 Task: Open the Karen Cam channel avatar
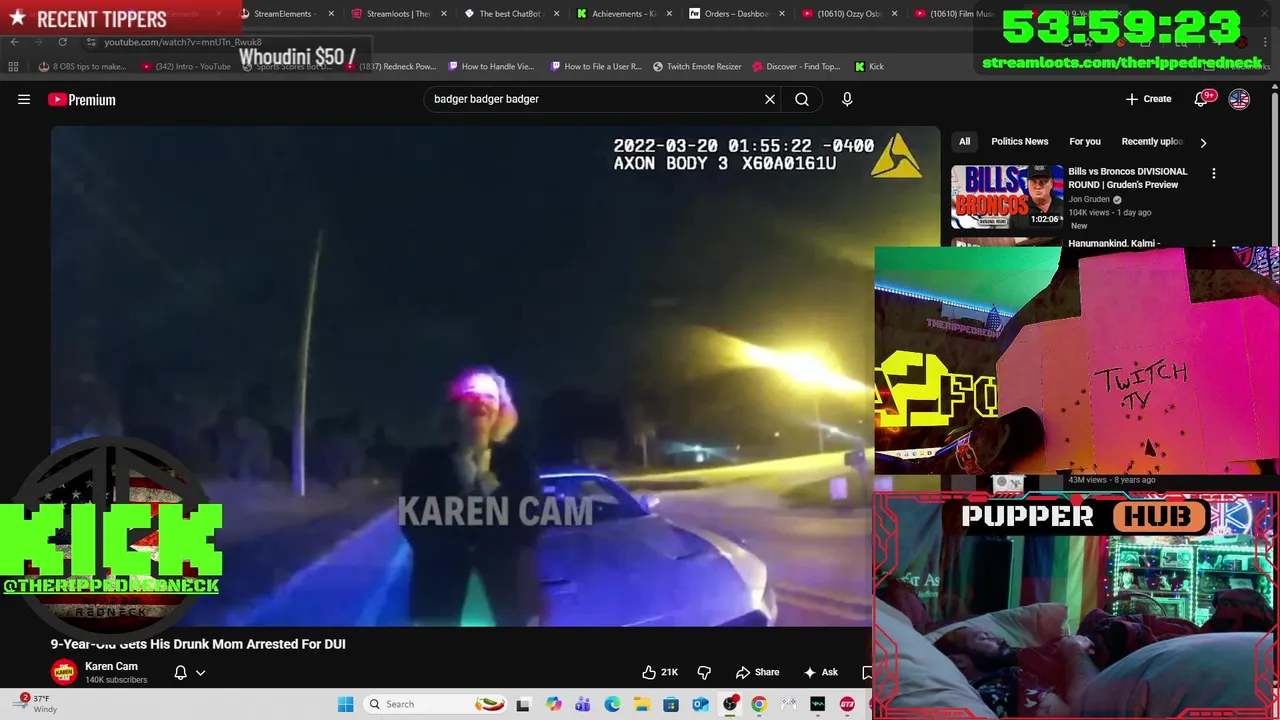pyautogui.click(x=64, y=672)
